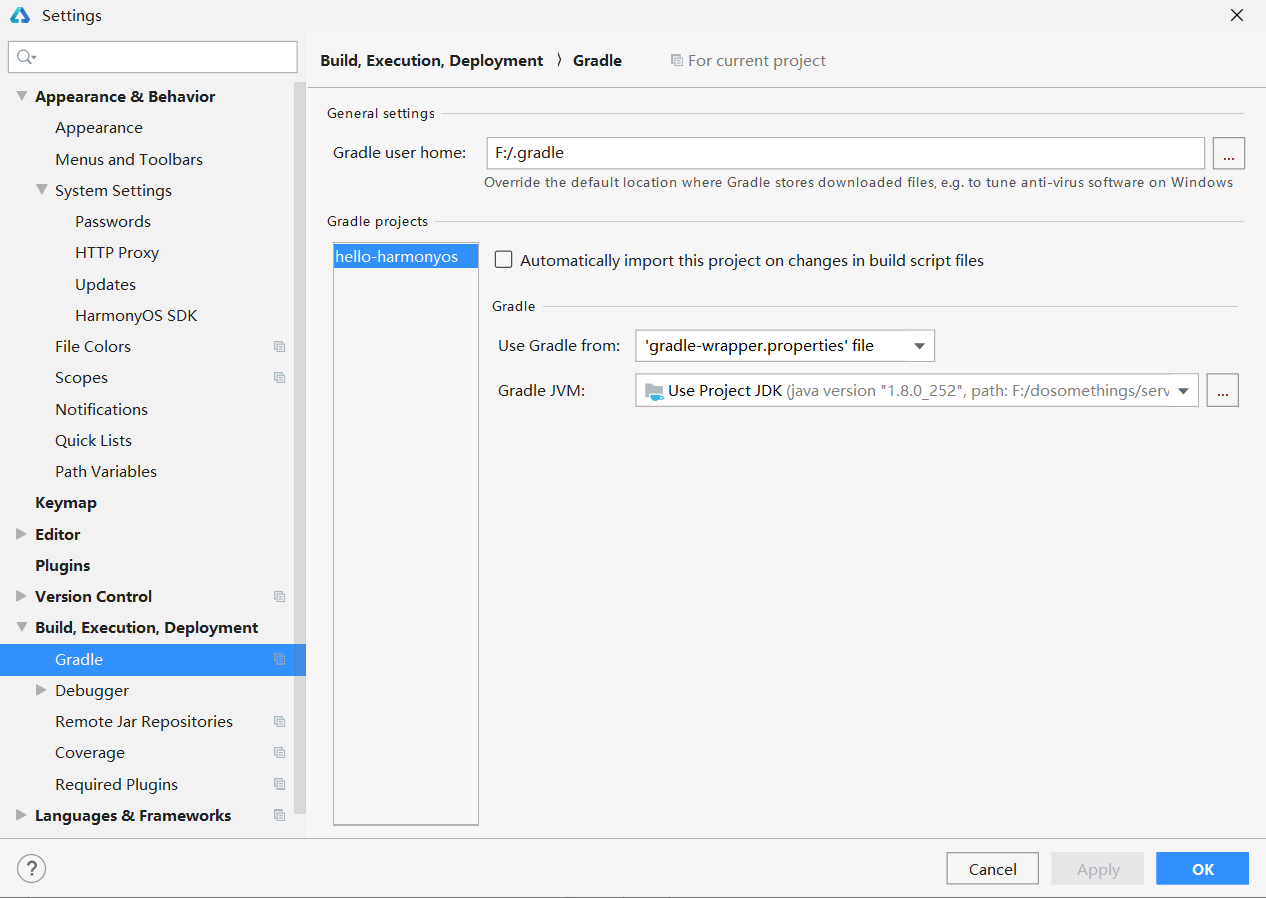Collapse the Appearance & Behavior section
Screen dimensions: 1266x898
(21, 96)
